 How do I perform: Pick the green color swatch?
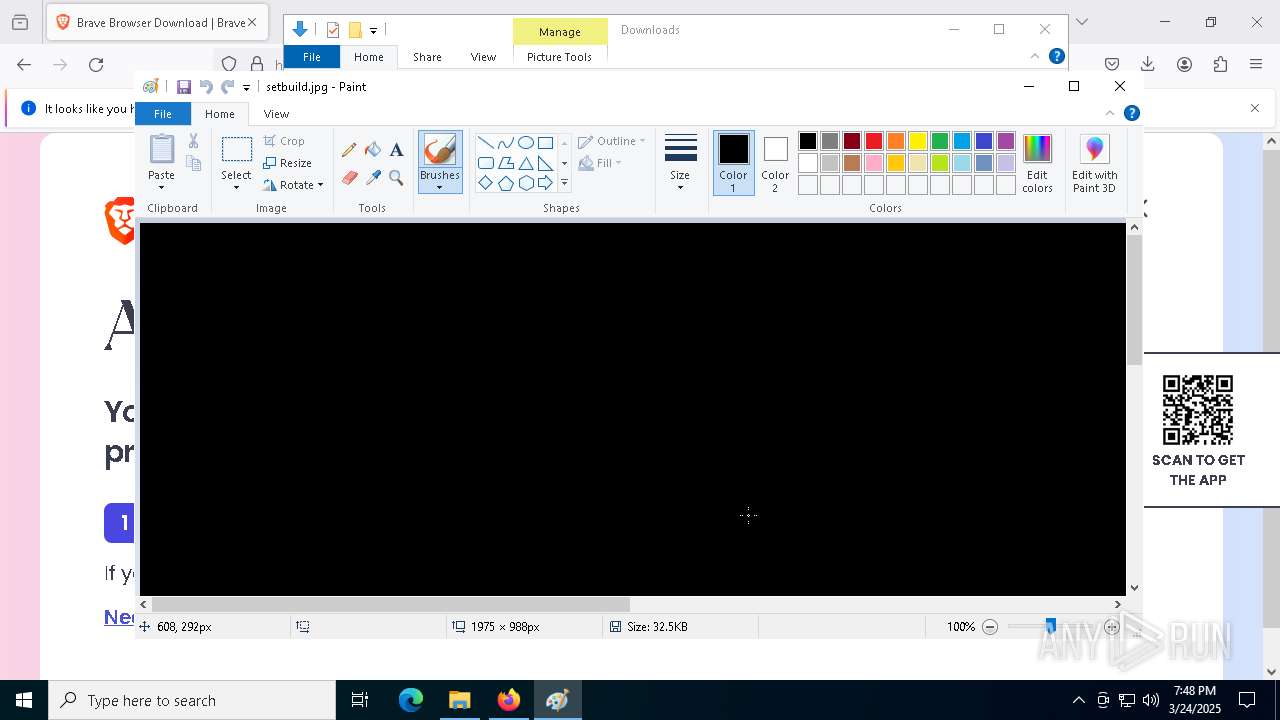[x=940, y=141]
